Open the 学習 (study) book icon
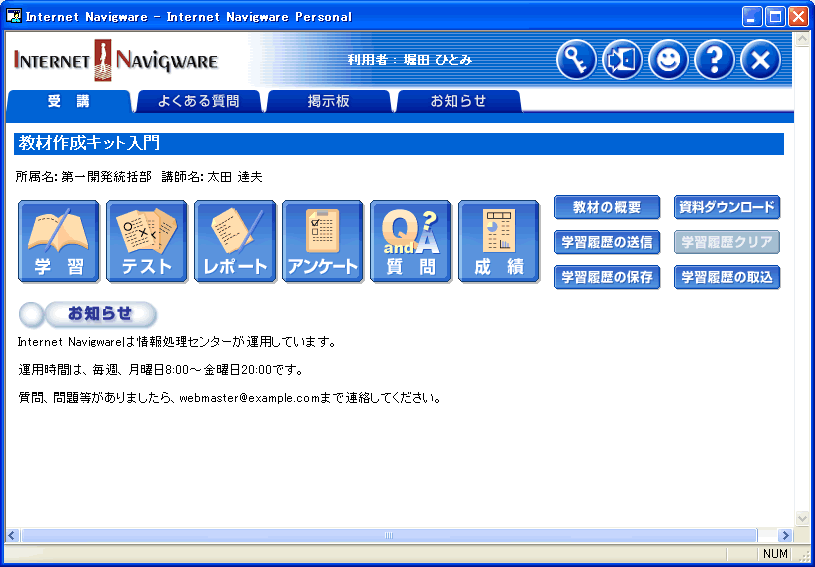The height and width of the screenshot is (567, 815). (x=59, y=242)
